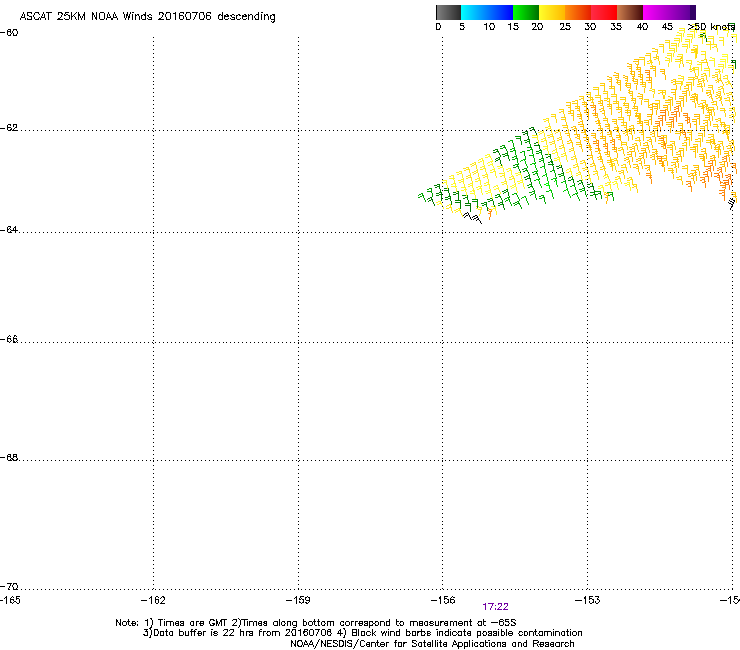Click the -62 latitude axis label
740x650 pixels.
pyautogui.click(x=9, y=128)
